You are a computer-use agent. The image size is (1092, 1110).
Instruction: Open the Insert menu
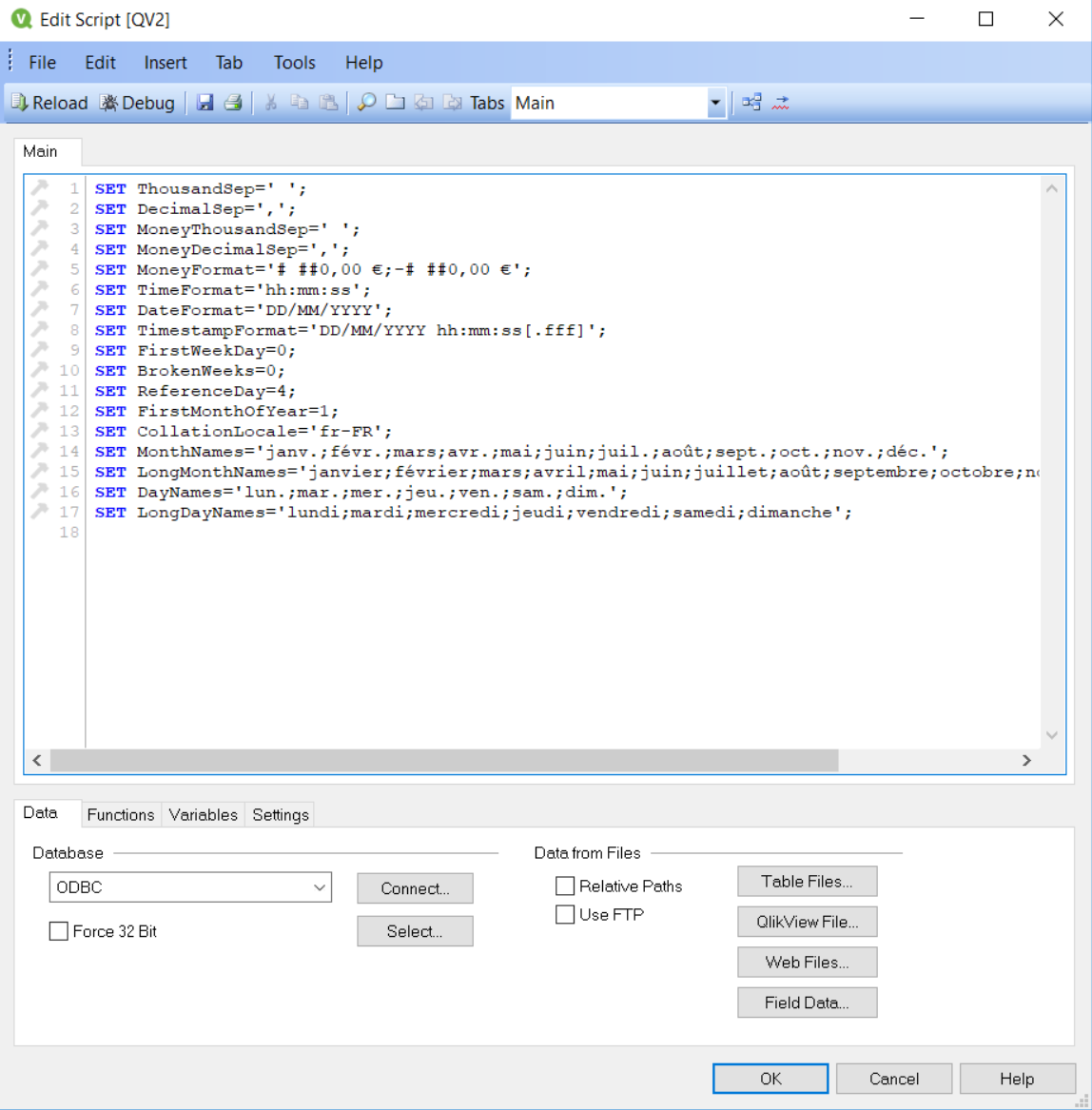[166, 63]
